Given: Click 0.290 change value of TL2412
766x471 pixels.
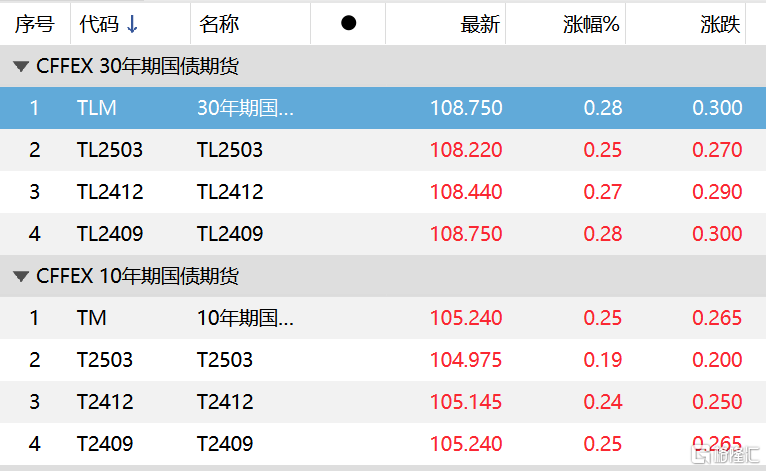Looking at the screenshot, I should click(x=717, y=192).
